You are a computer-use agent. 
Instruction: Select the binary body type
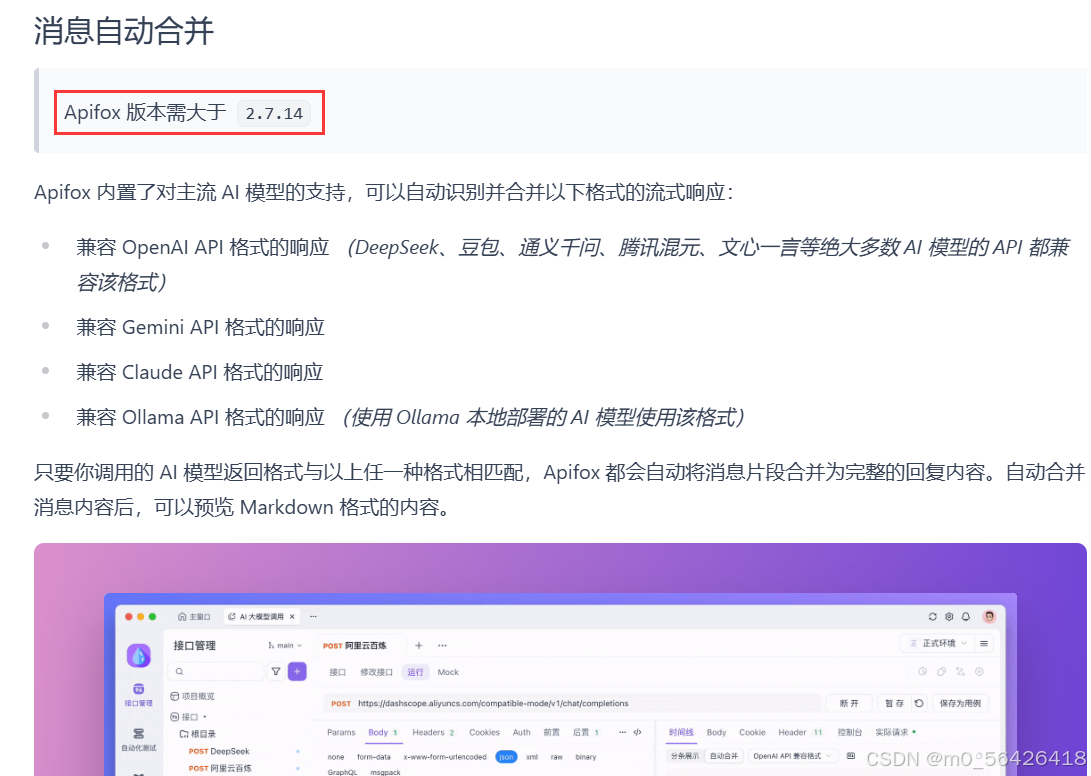[586, 757]
